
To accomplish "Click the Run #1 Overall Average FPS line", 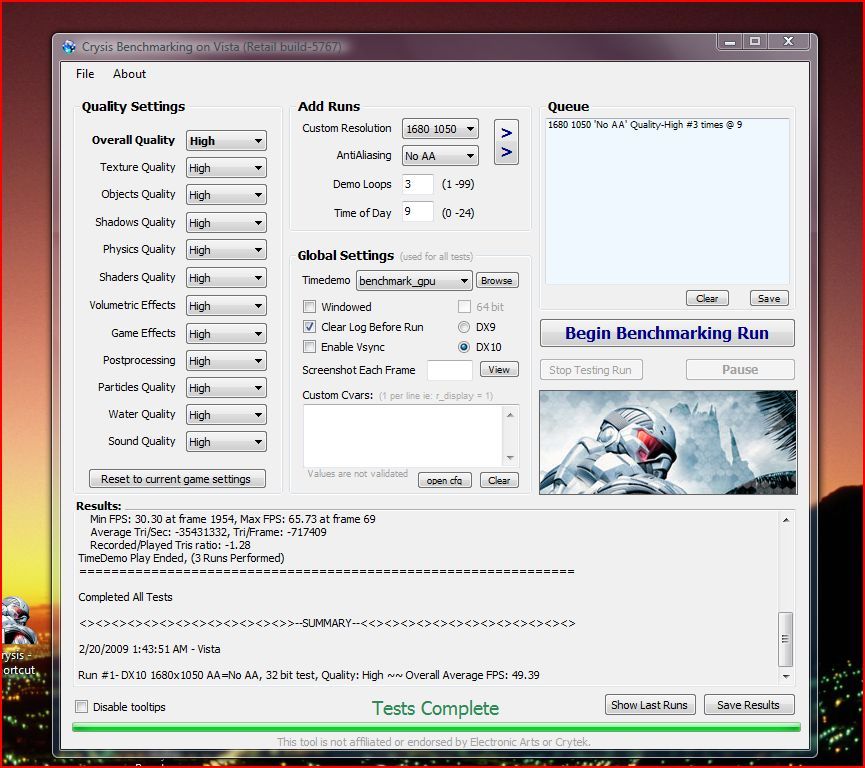I will pos(309,675).
